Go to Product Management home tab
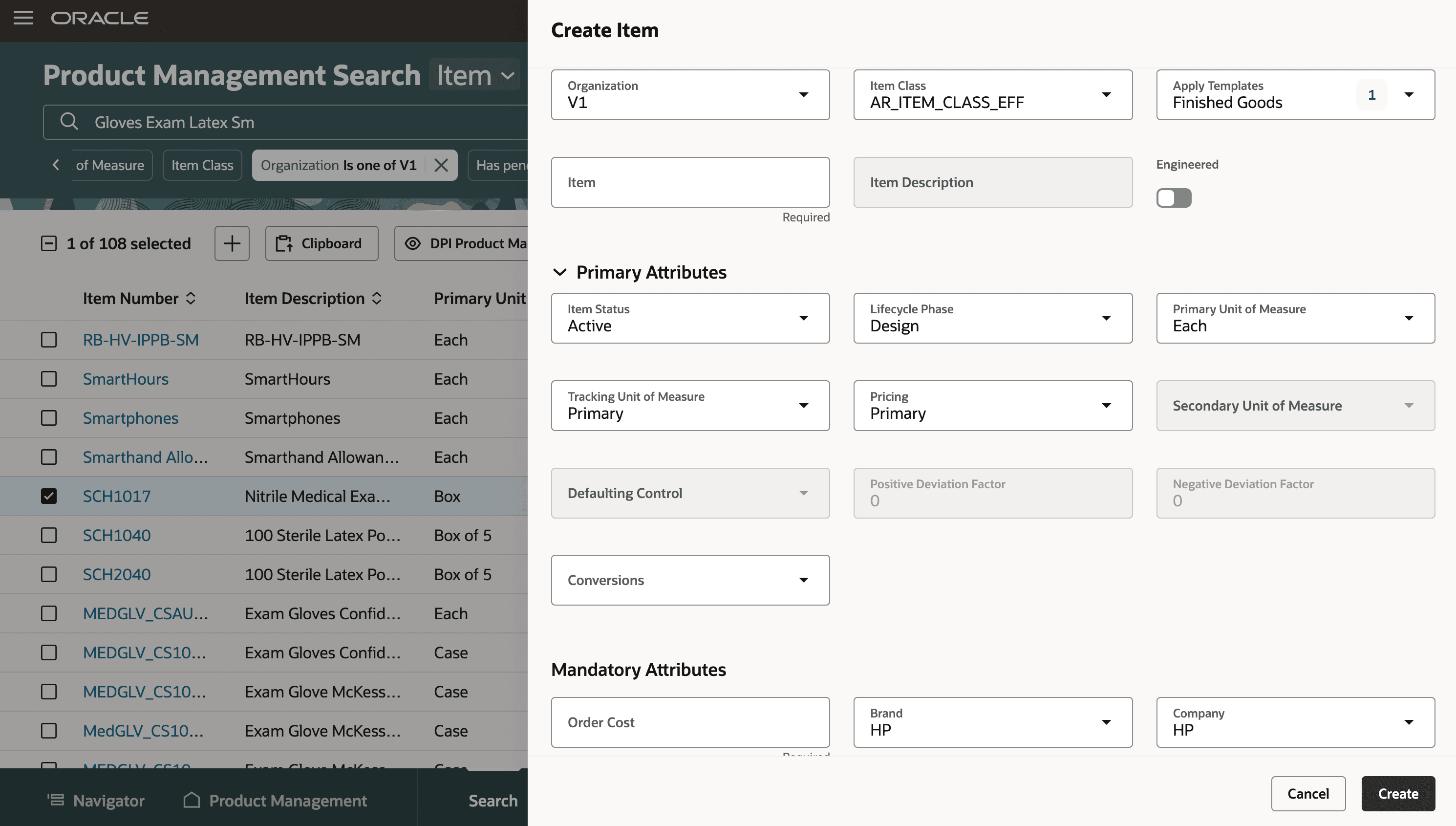Viewport: 1456px width, 826px height. click(275, 800)
